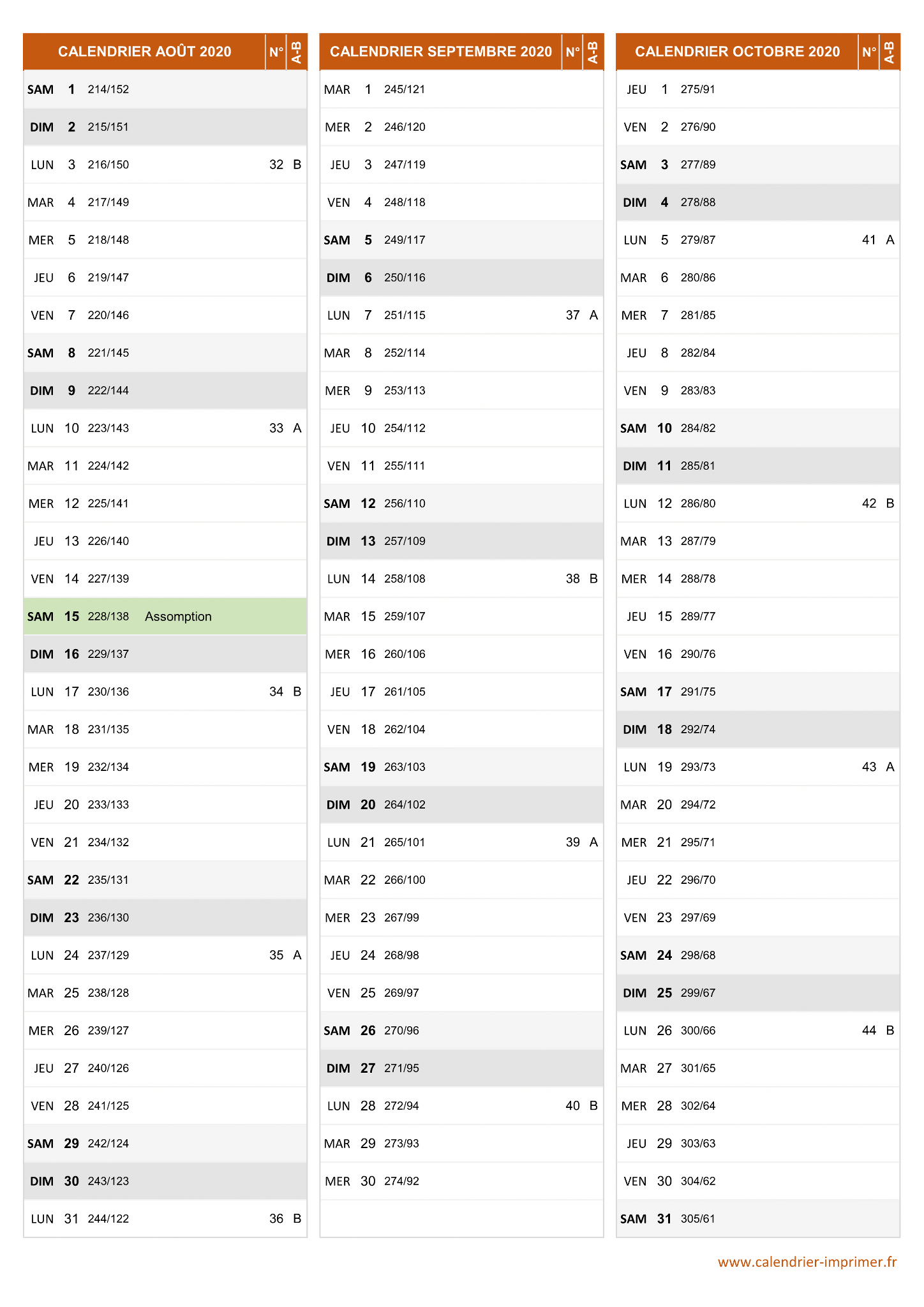Click week number 41 in October

[869, 240]
